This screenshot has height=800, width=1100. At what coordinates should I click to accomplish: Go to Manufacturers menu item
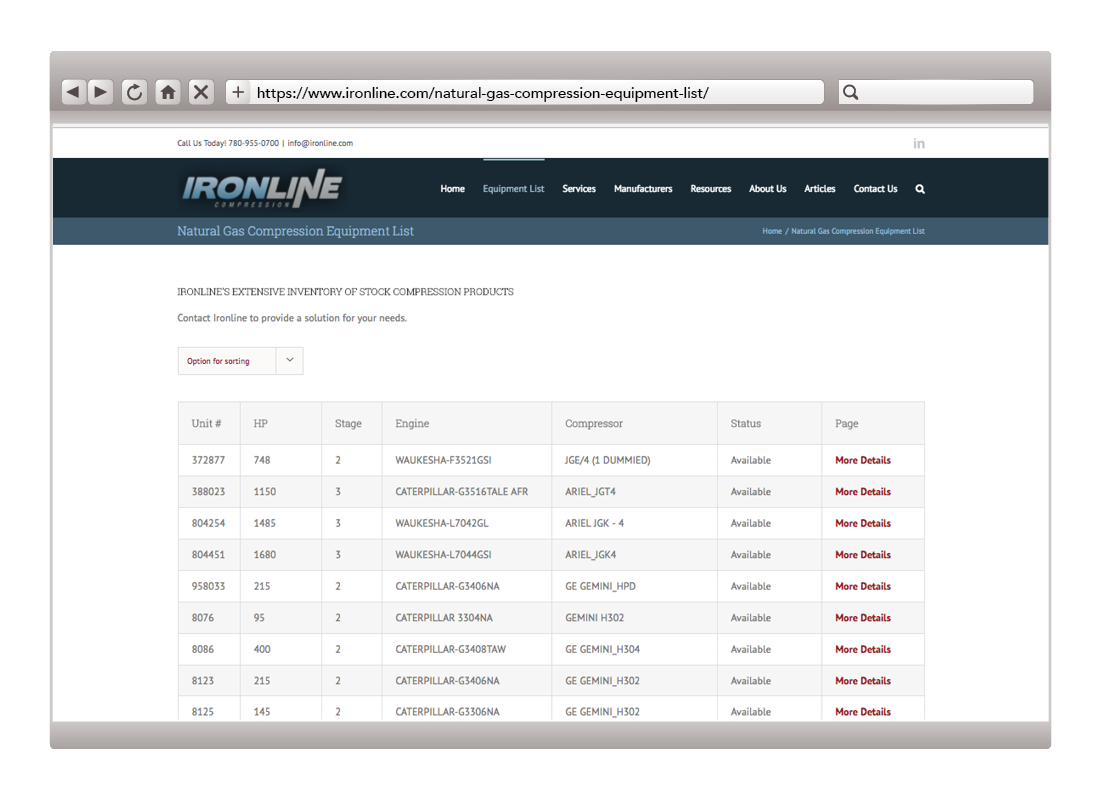point(643,189)
